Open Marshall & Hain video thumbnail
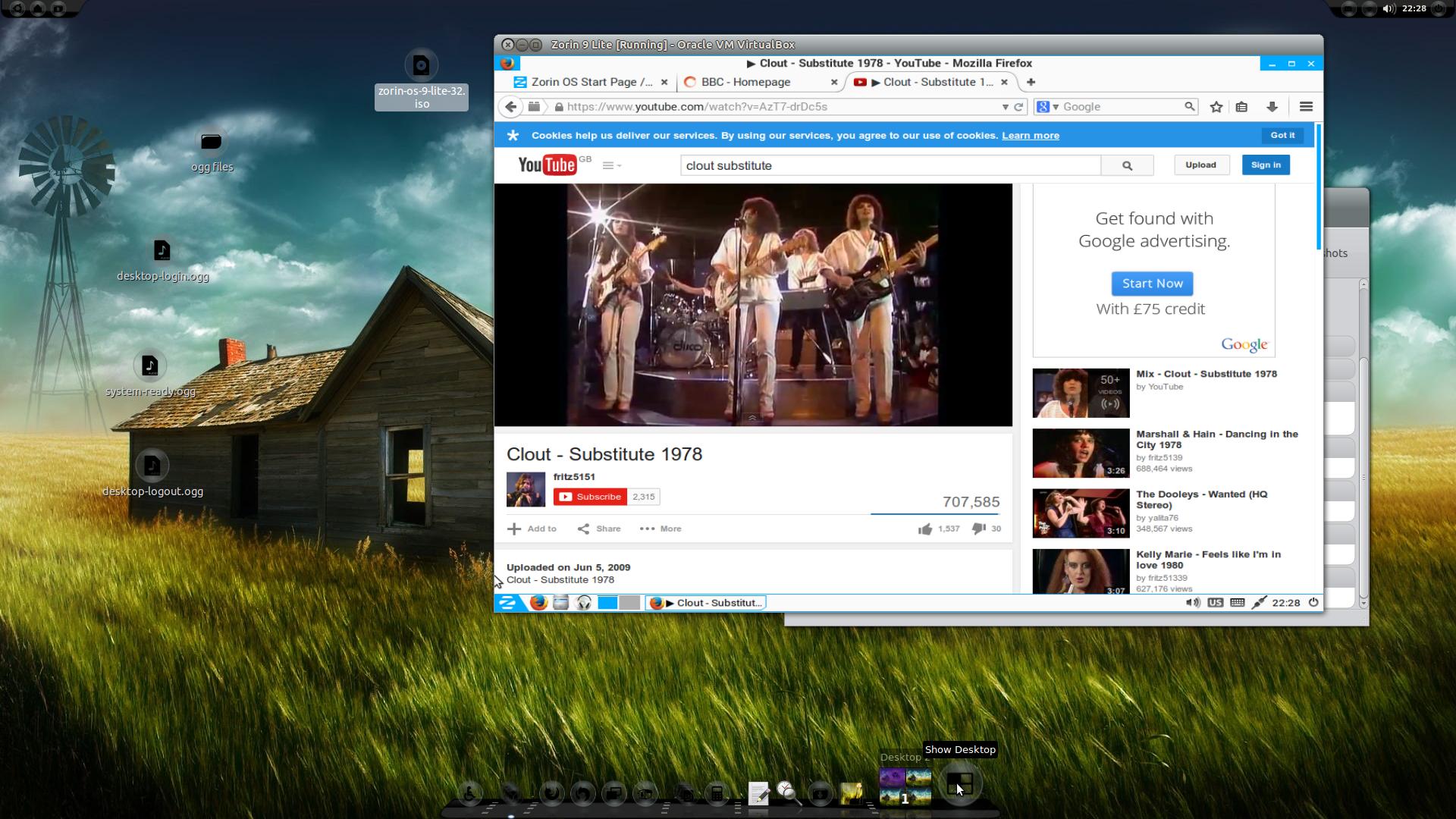The height and width of the screenshot is (819, 1456). (x=1081, y=453)
